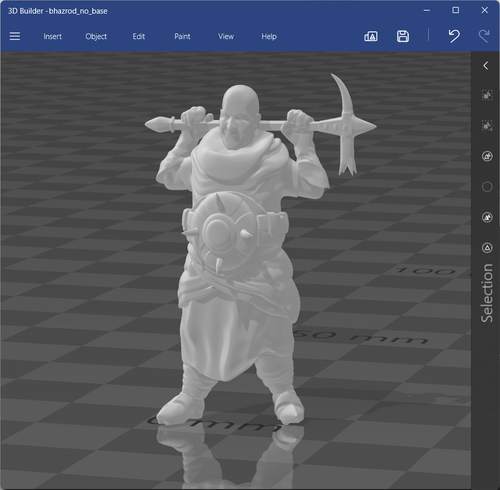Image resolution: width=500 pixels, height=490 pixels.
Task: Open the Object menu
Action: 96,36
